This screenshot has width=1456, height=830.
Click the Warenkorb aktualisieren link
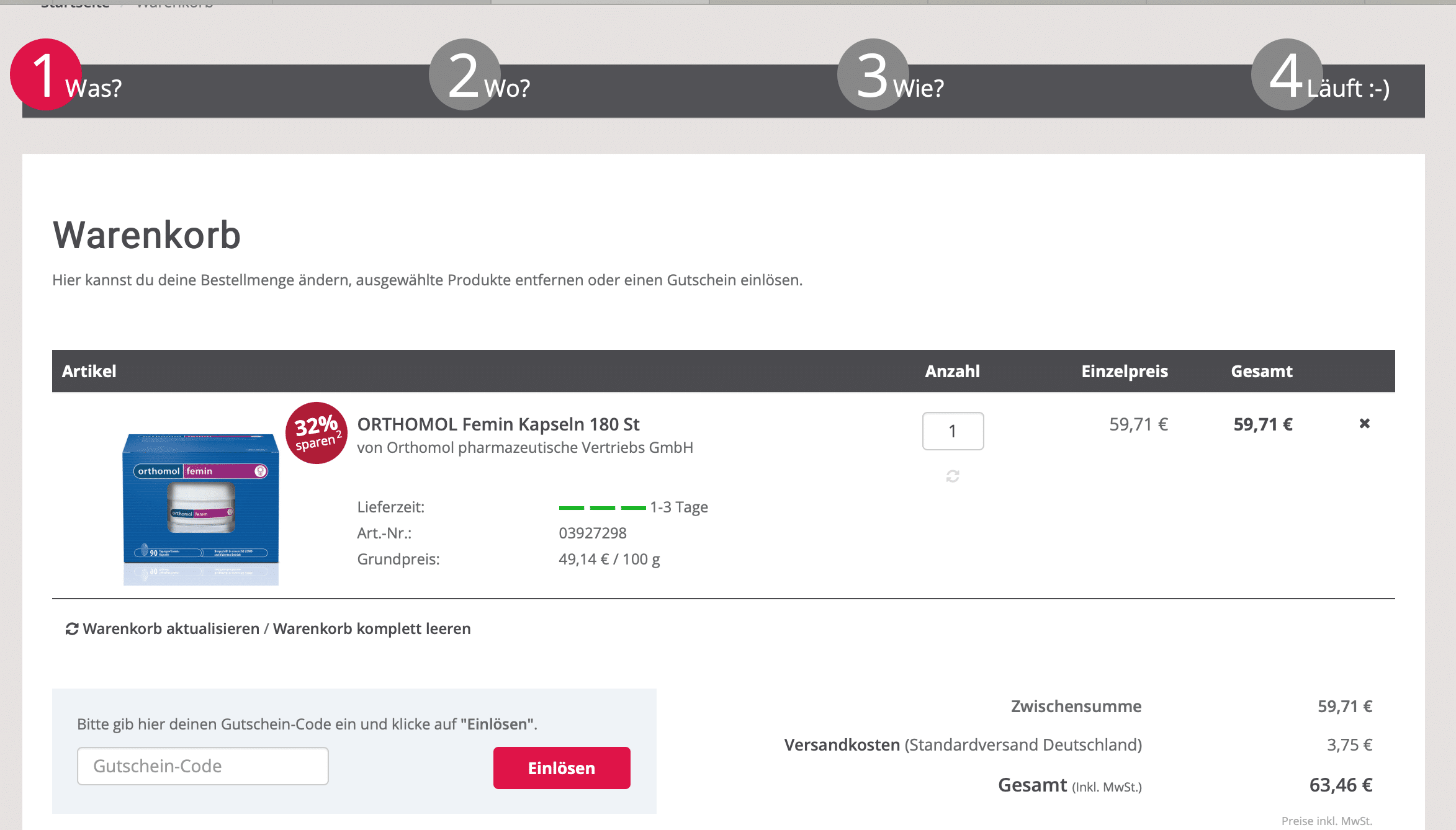click(x=171, y=629)
